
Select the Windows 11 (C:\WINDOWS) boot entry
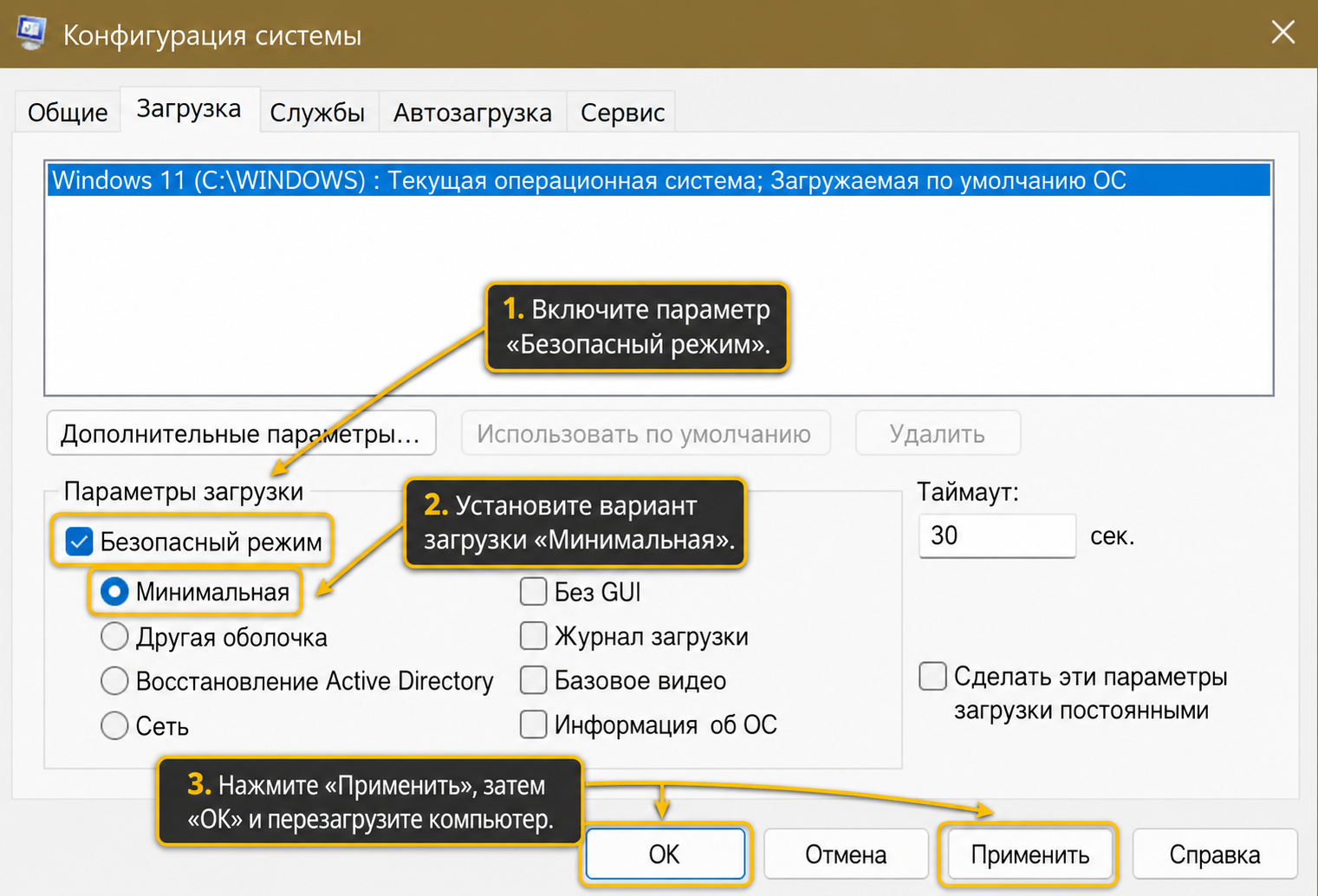(659, 180)
